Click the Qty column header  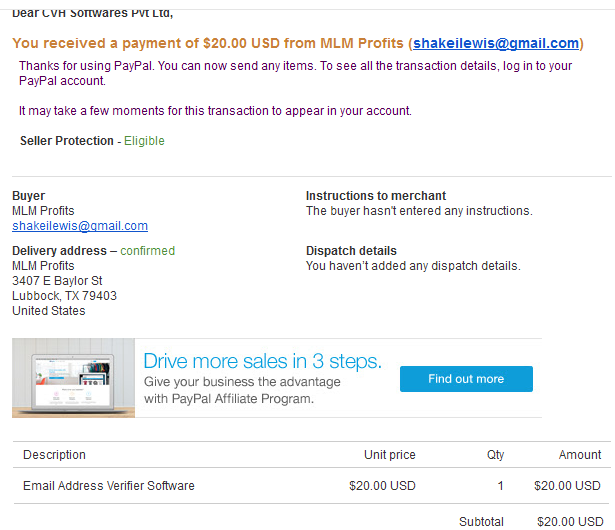pos(495,455)
